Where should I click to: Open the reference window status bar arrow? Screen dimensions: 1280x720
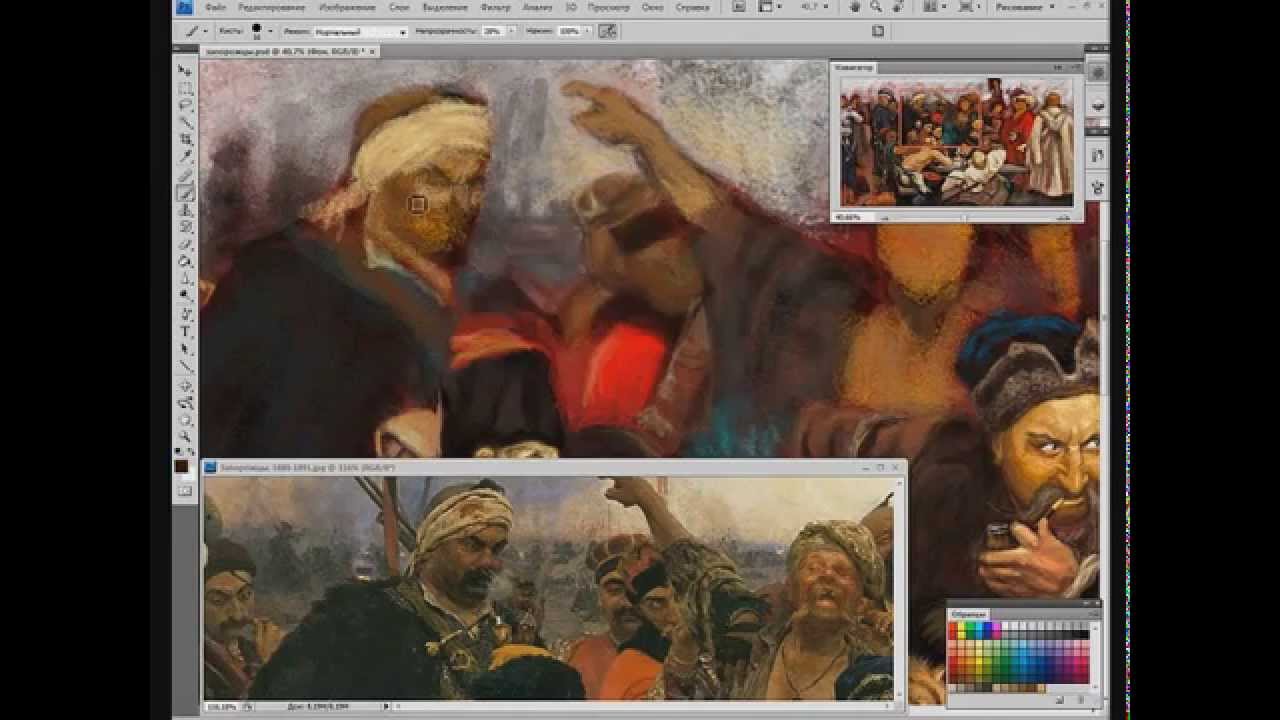(386, 706)
